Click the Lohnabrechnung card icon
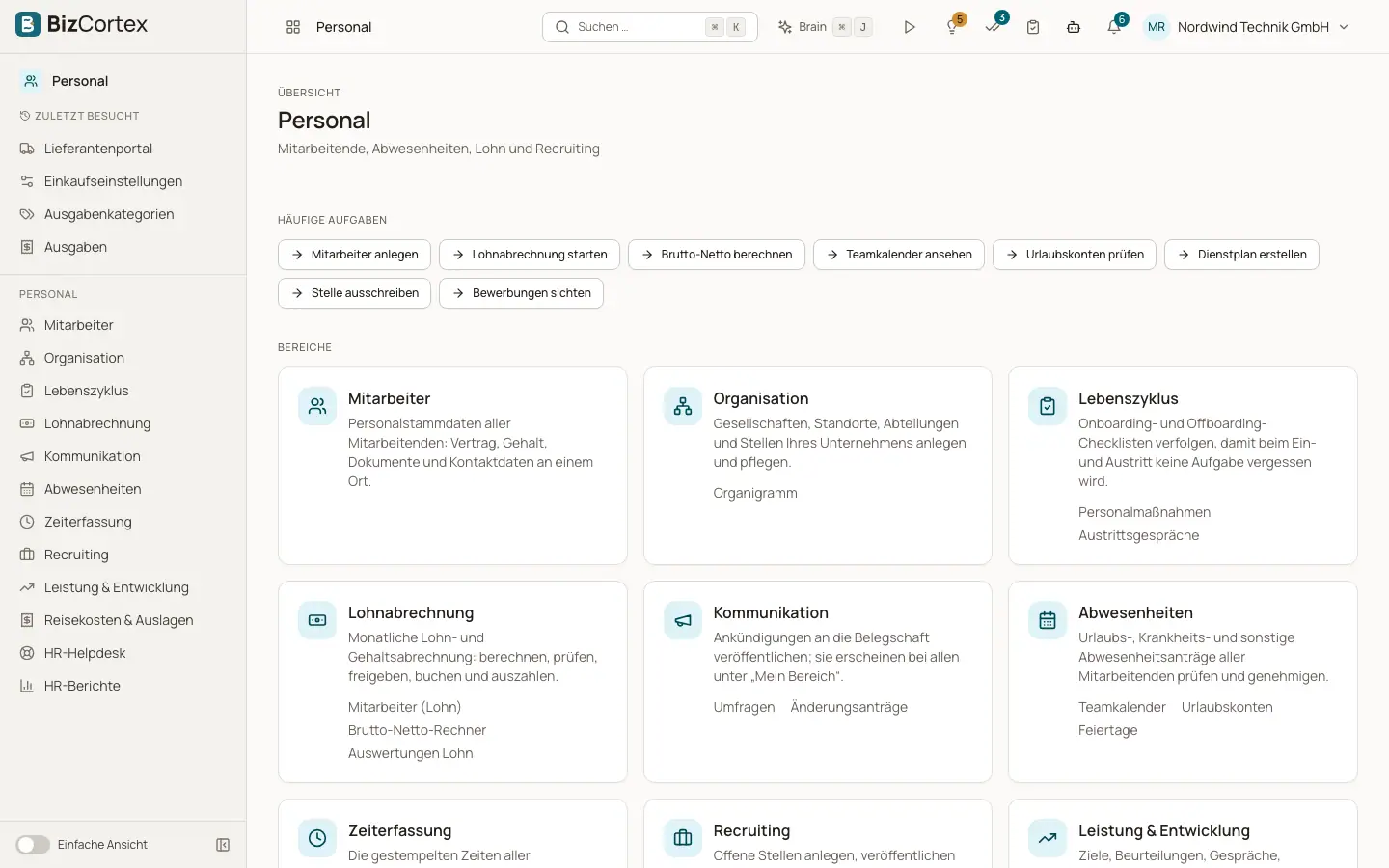Viewport: 1389px width, 868px height. [x=317, y=620]
